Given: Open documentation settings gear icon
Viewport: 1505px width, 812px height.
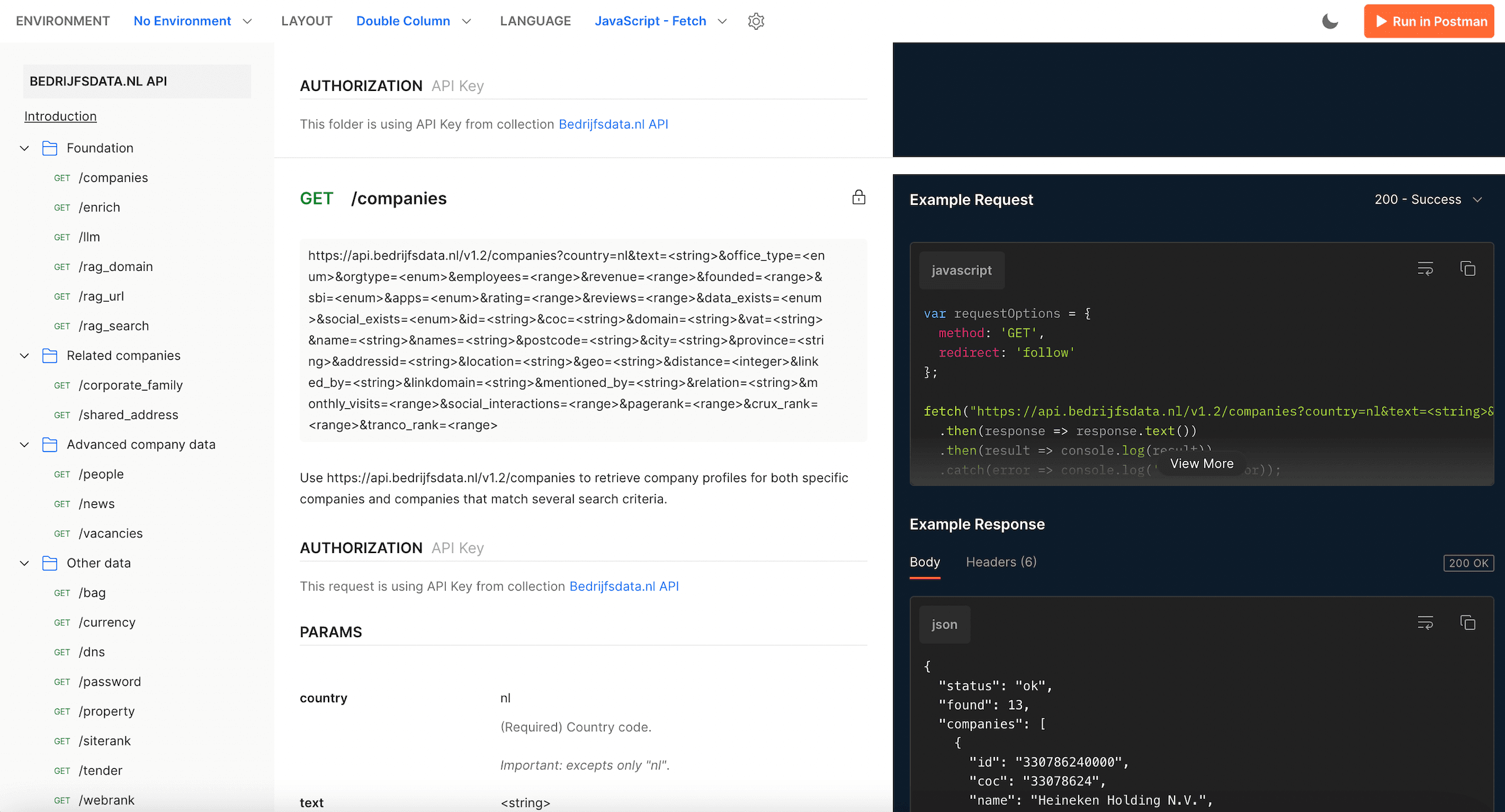Looking at the screenshot, I should point(756,21).
